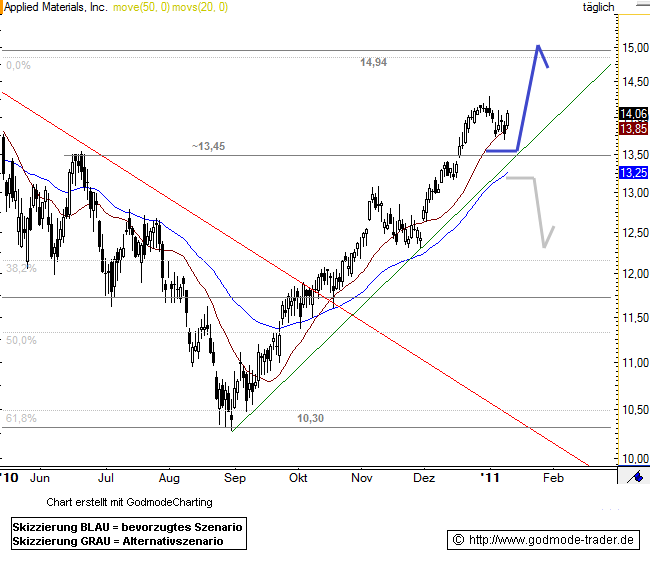Image resolution: width=650 pixels, height=568 pixels.
Task: Click the '11 year marker on time axis
Action: (x=490, y=478)
